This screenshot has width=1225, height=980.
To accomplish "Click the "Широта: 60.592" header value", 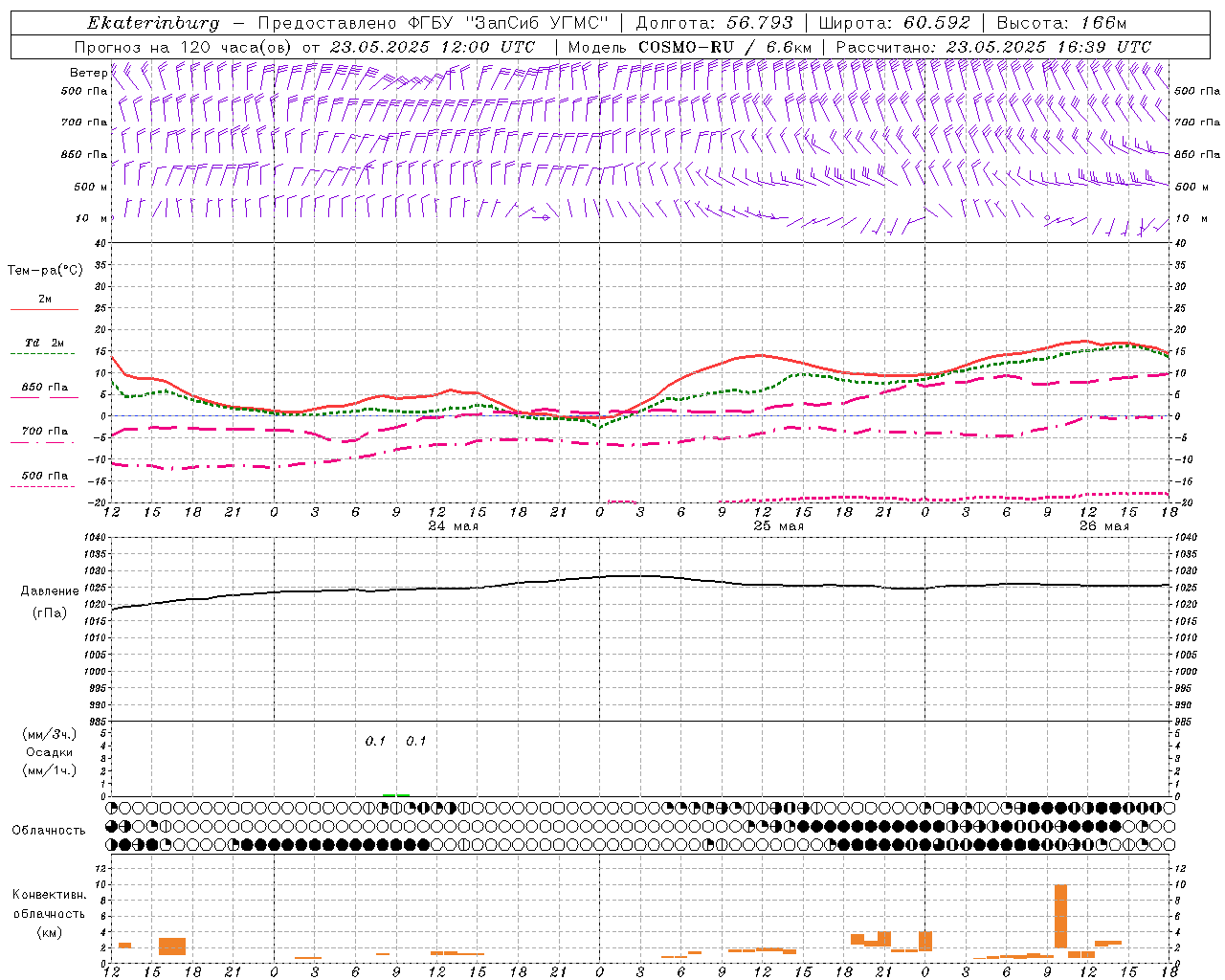I will [x=894, y=23].
